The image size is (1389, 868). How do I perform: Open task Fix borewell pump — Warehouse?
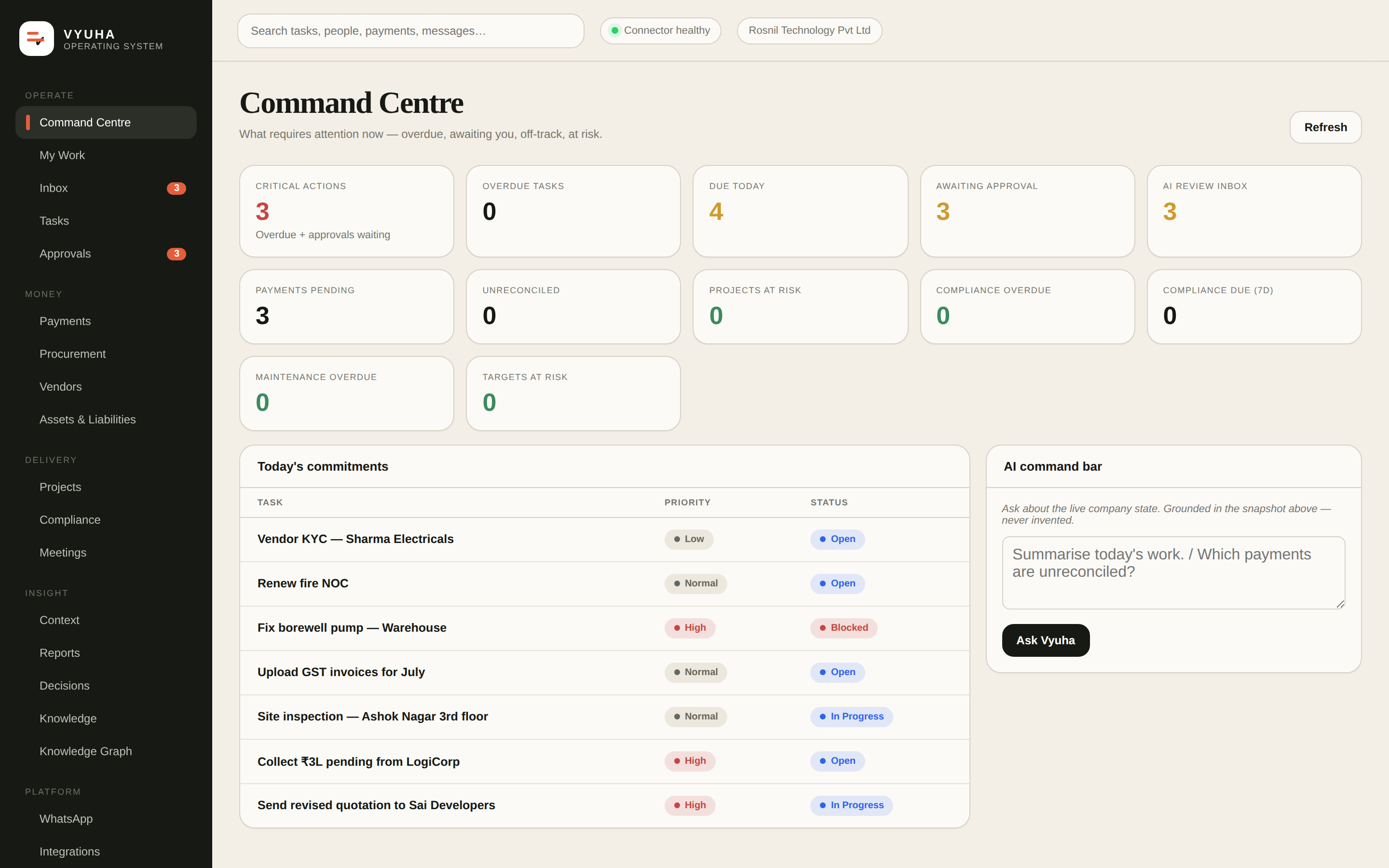[x=604, y=628]
